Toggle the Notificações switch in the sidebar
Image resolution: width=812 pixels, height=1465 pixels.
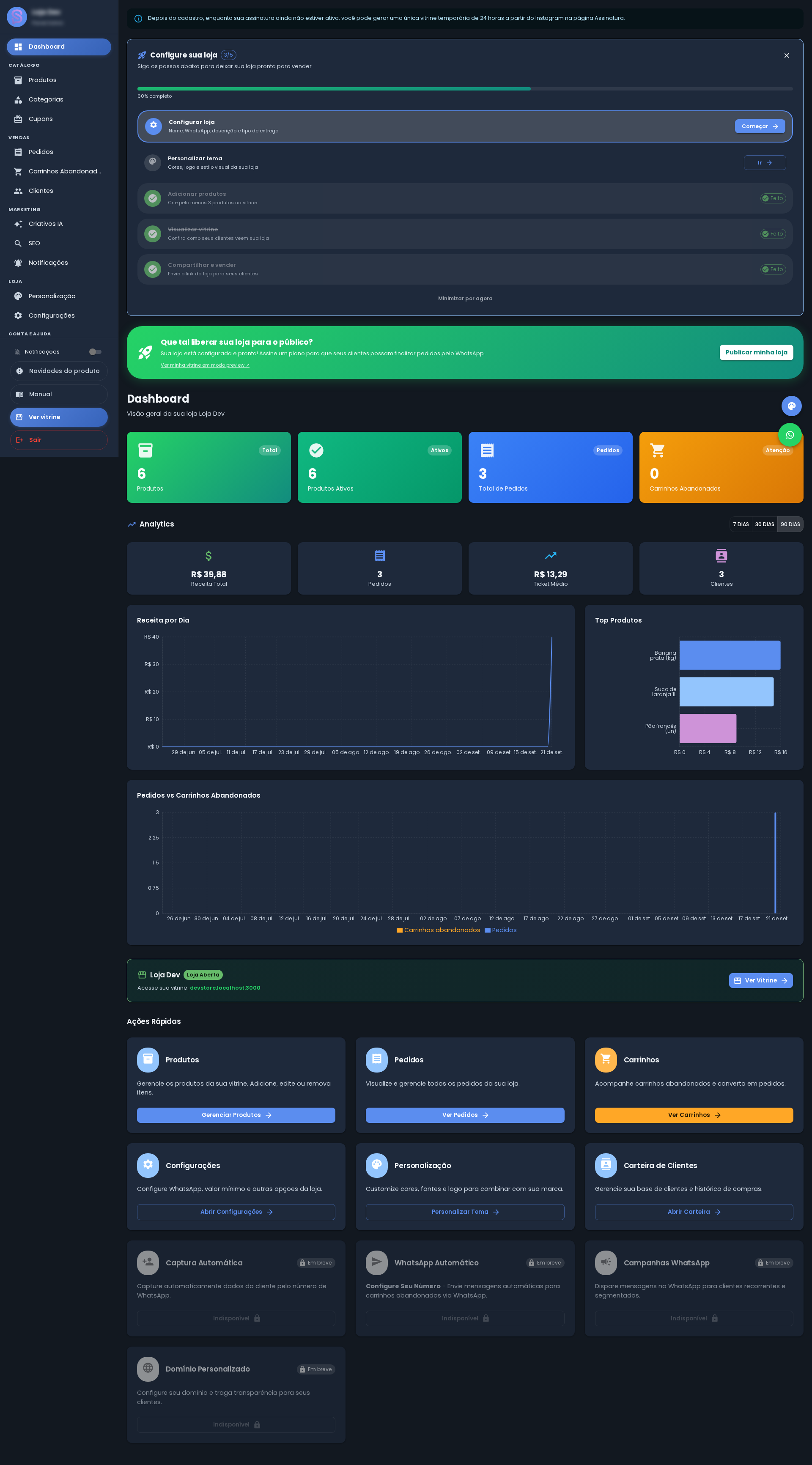point(96,352)
